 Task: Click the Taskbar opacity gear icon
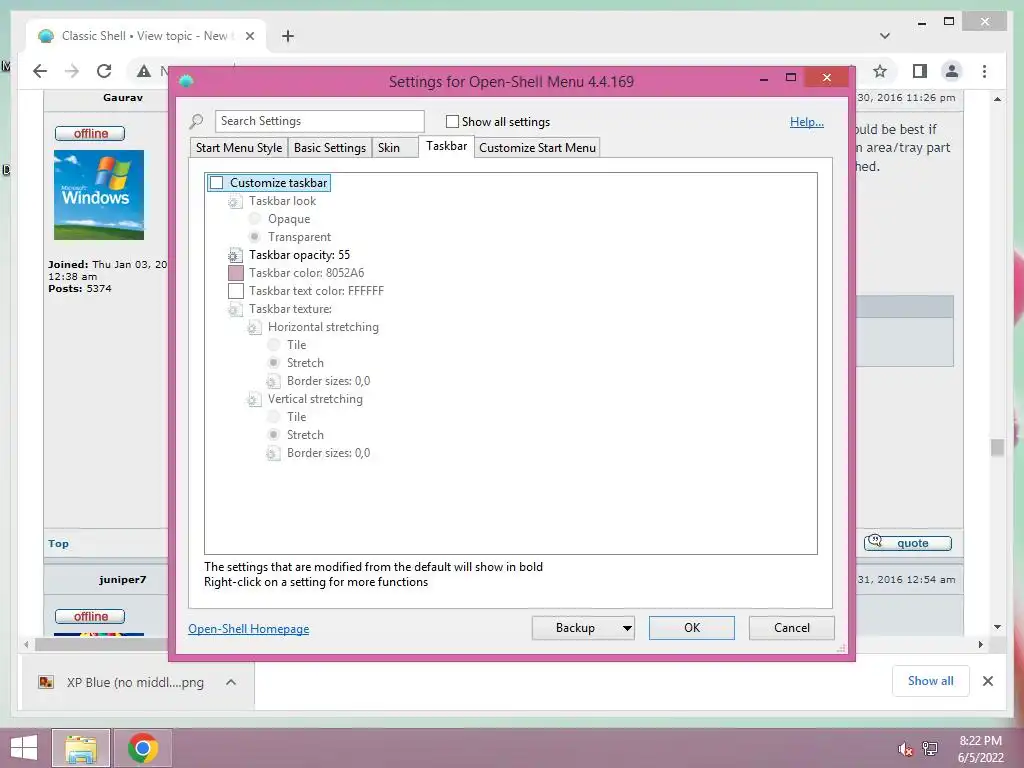[234, 255]
